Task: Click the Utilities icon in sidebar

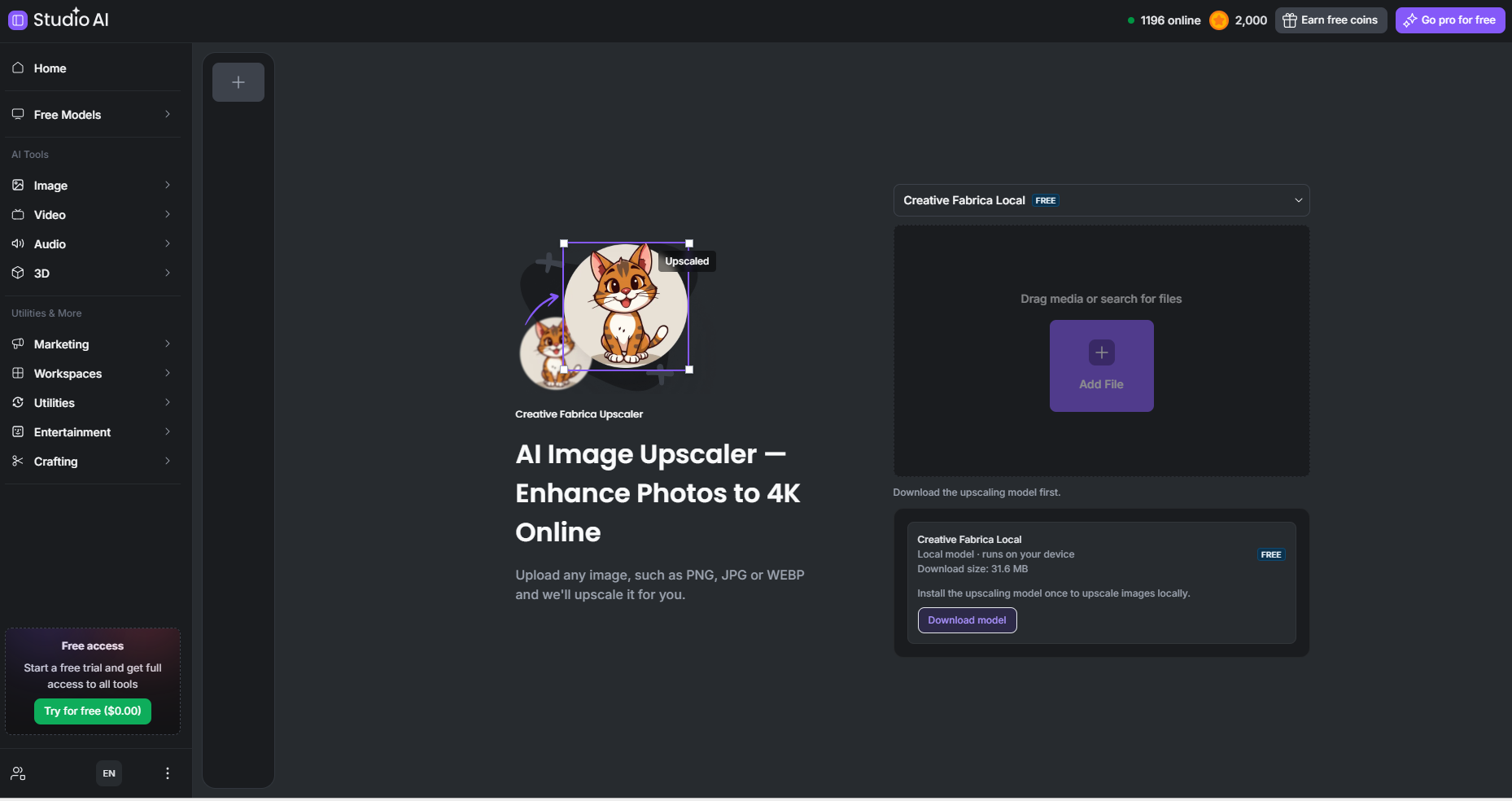Action: tap(18, 402)
